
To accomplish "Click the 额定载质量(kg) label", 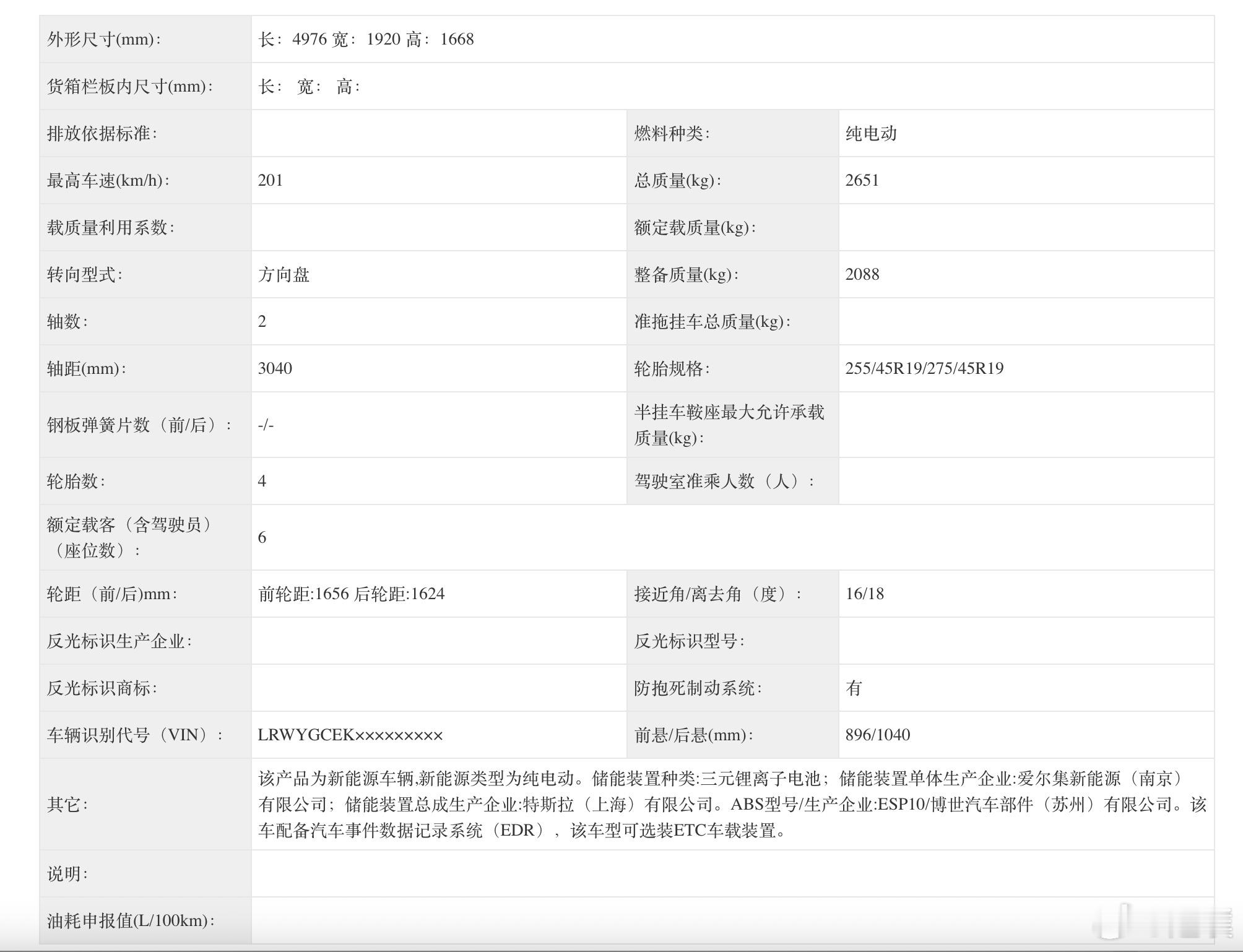I will click(x=695, y=228).
